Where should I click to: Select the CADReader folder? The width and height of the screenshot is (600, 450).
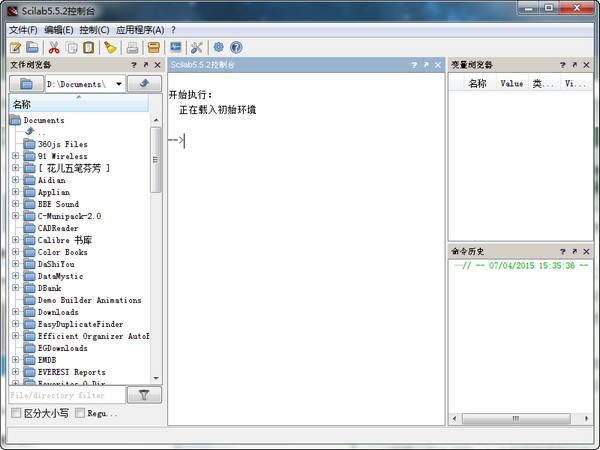[x=51, y=228]
